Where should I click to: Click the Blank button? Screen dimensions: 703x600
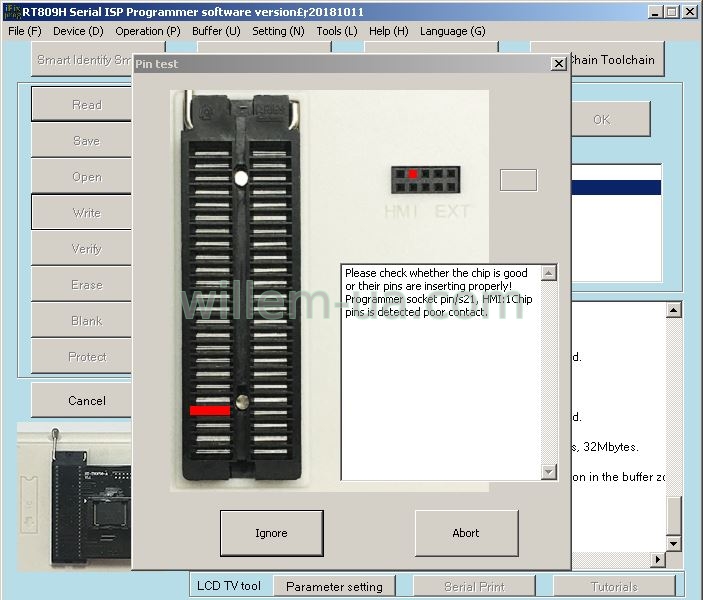tap(82, 321)
